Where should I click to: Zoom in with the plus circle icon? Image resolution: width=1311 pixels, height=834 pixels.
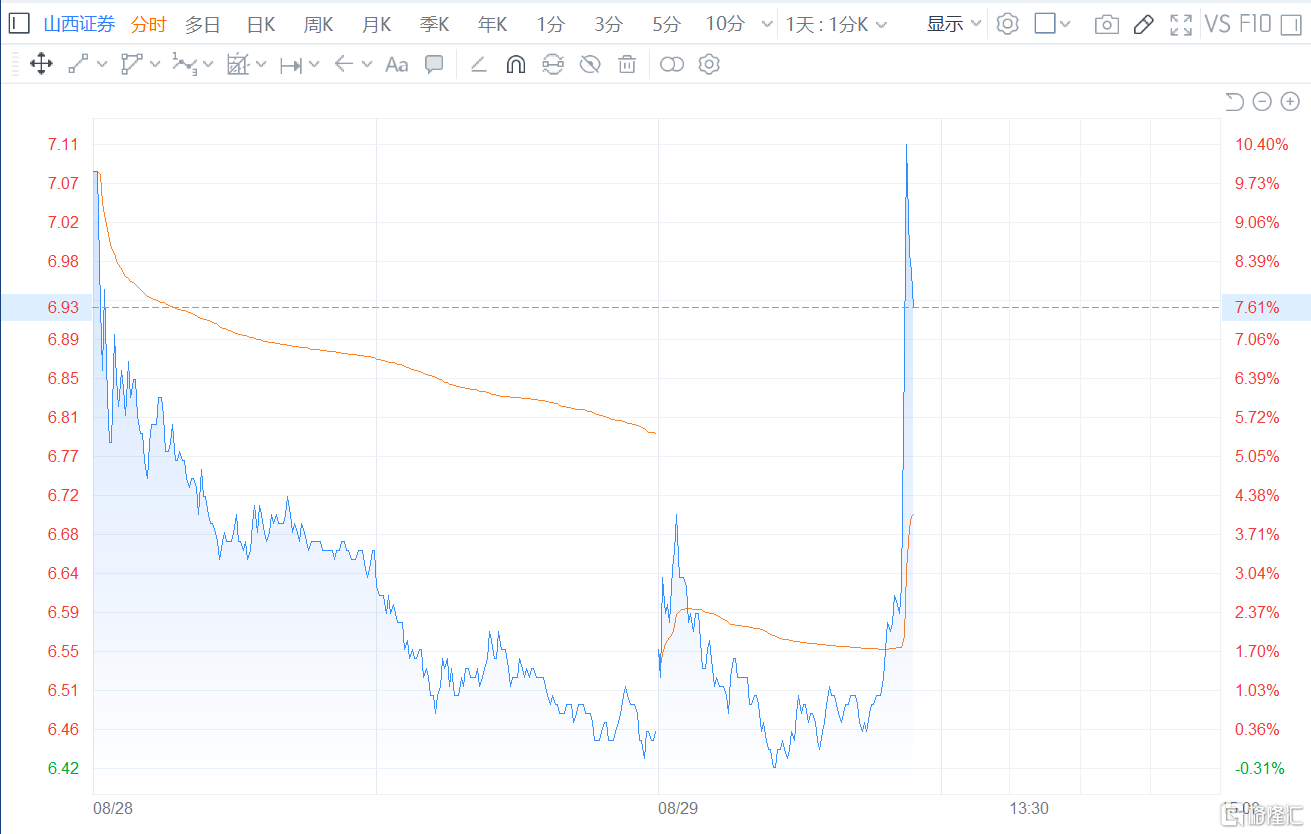click(1290, 101)
